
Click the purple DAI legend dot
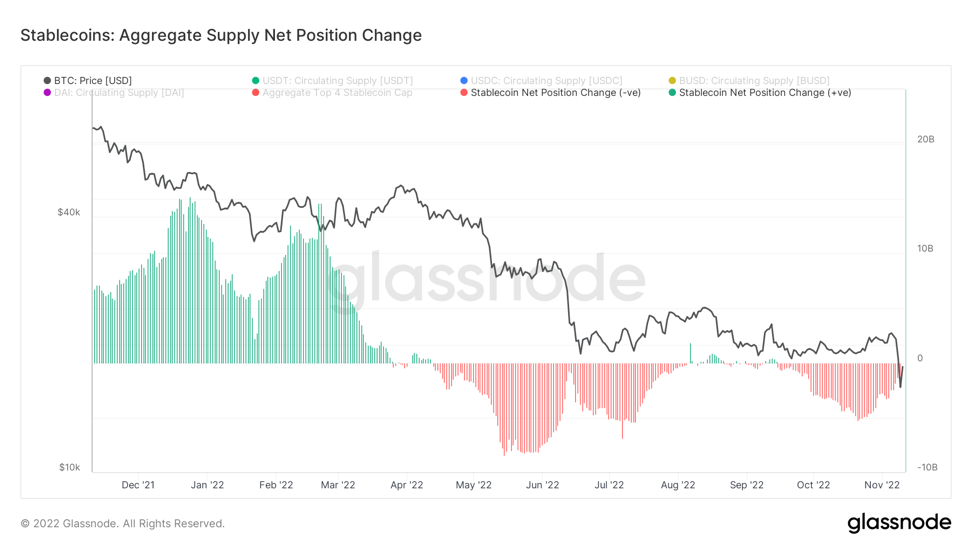click(x=47, y=93)
